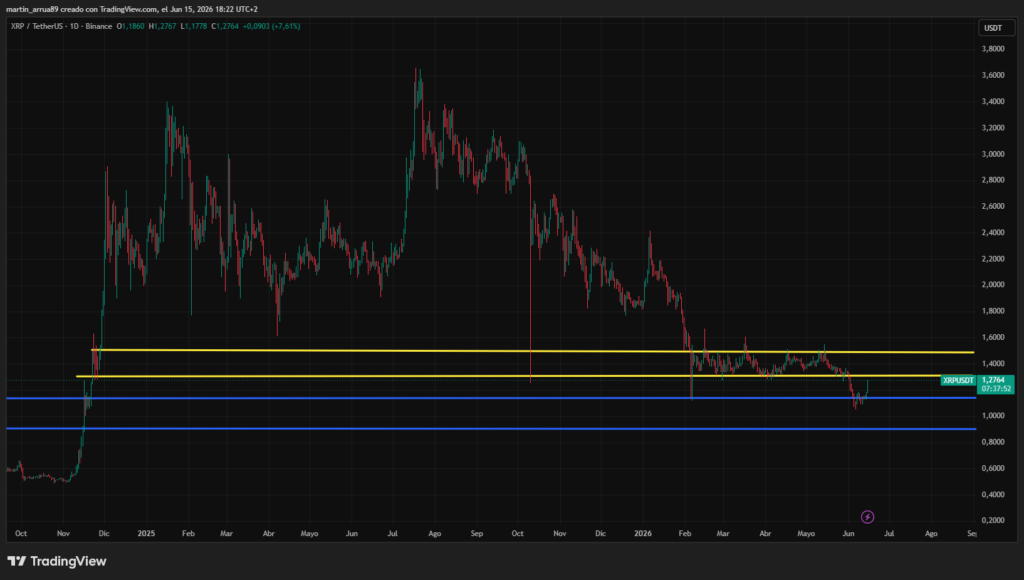
Task: Click the 0,4000 price axis label
Action: (993, 494)
